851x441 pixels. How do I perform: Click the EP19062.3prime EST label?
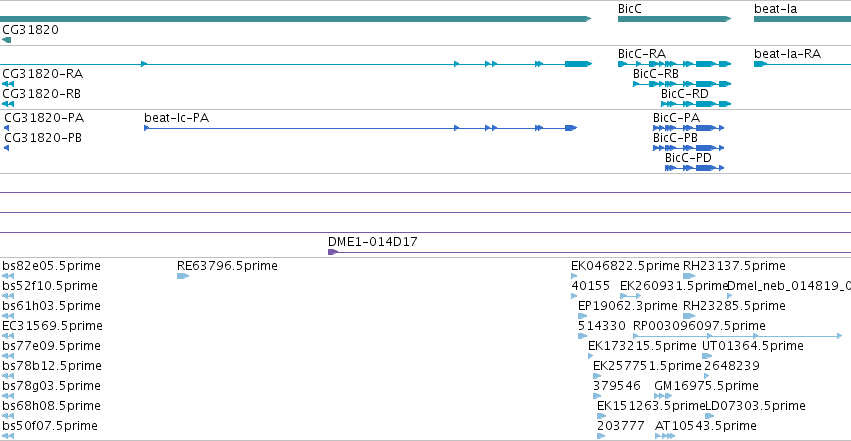pos(628,306)
